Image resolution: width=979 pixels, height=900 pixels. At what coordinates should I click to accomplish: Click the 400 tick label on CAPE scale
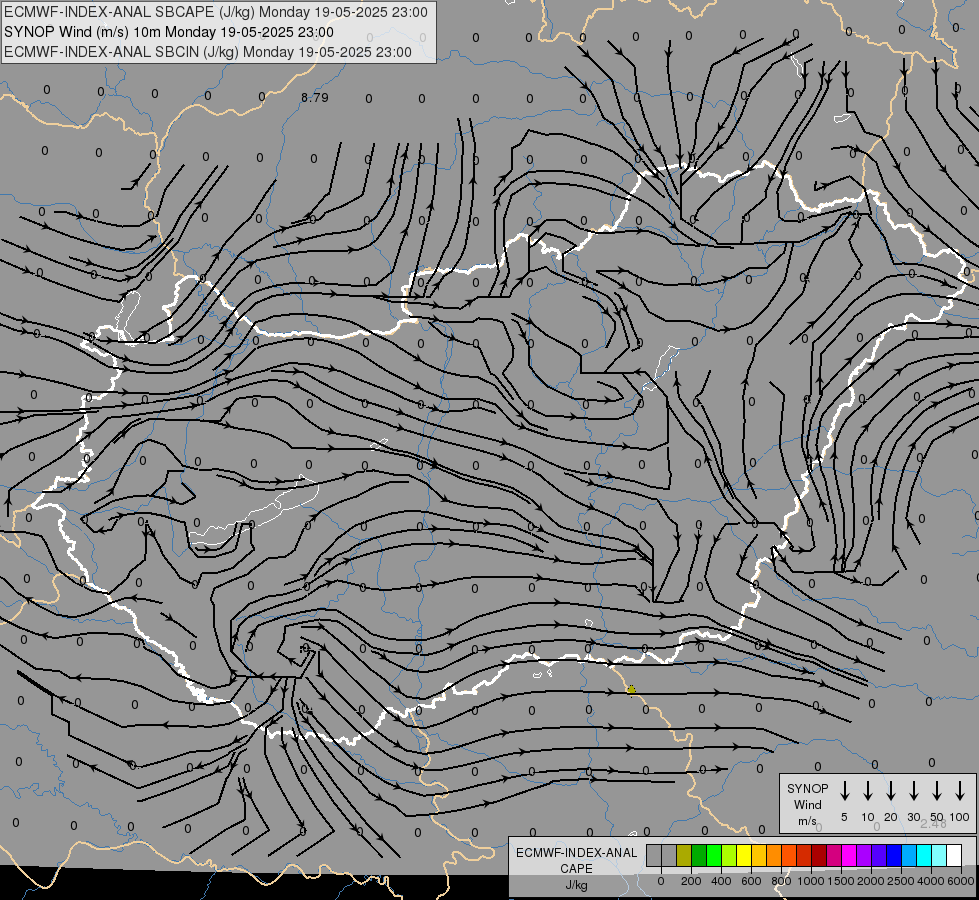coord(721,881)
